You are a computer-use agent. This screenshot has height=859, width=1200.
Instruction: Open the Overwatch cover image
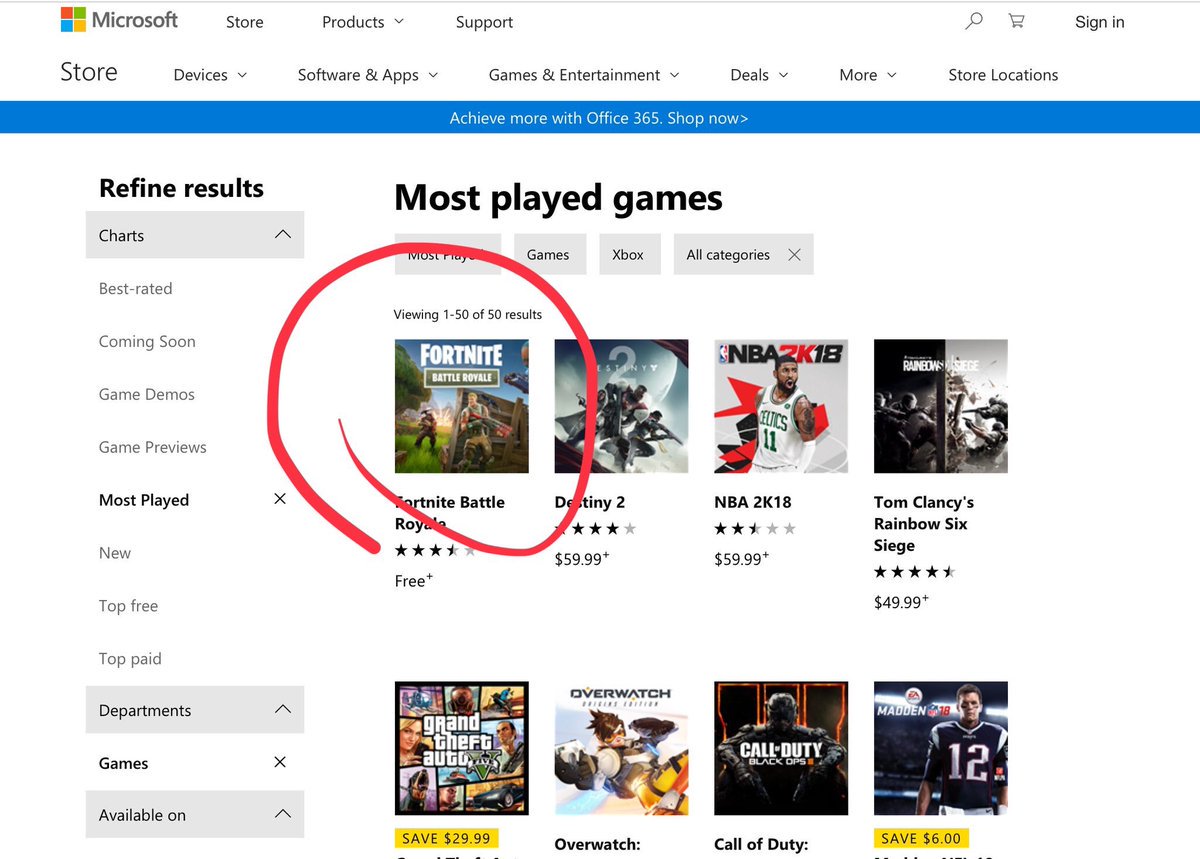[x=621, y=748]
